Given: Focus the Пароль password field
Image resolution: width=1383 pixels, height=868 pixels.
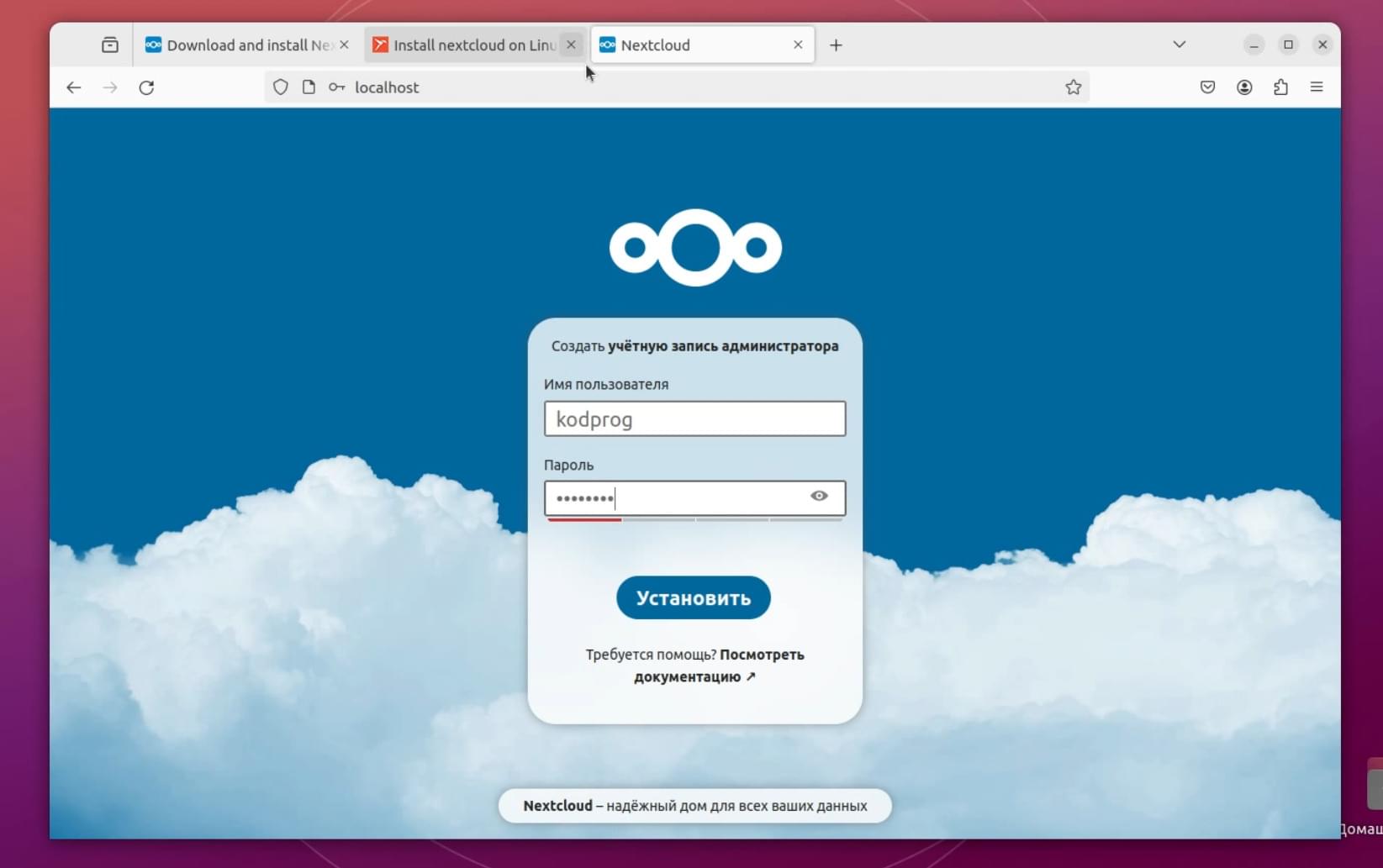Looking at the screenshot, I should (695, 498).
